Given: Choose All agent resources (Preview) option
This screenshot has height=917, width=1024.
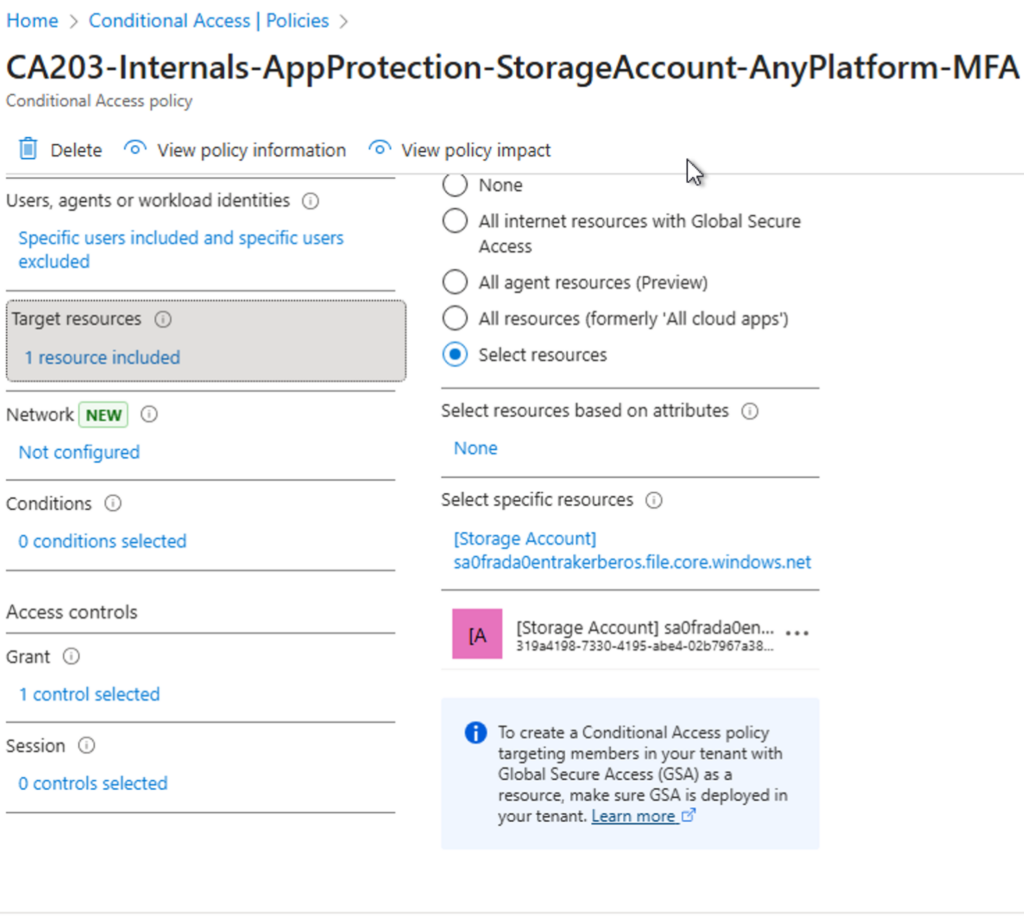Looking at the screenshot, I should [x=455, y=283].
